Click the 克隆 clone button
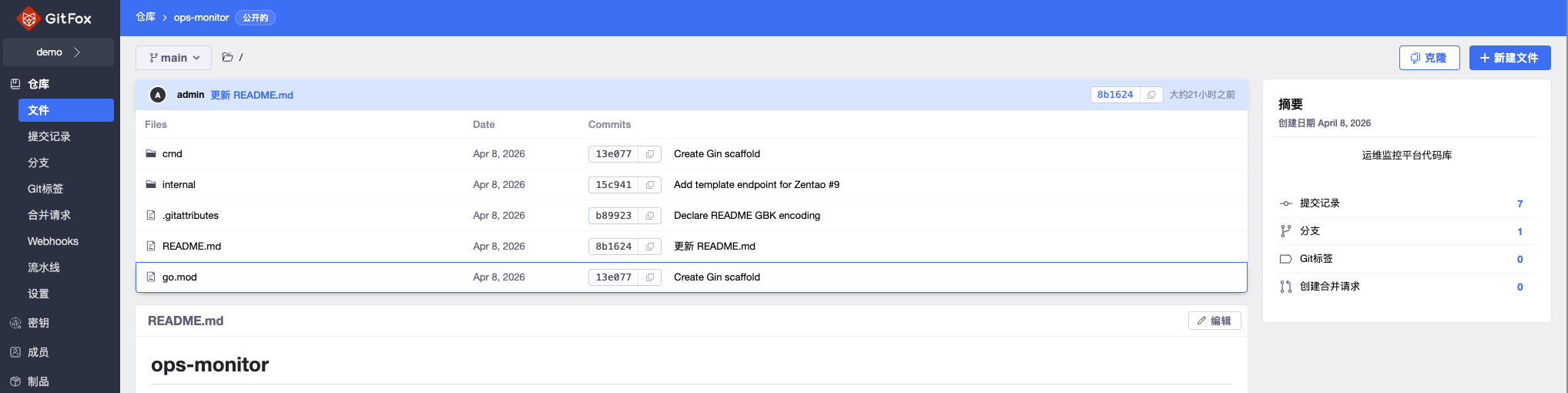The height and width of the screenshot is (393, 1568). (x=1429, y=58)
